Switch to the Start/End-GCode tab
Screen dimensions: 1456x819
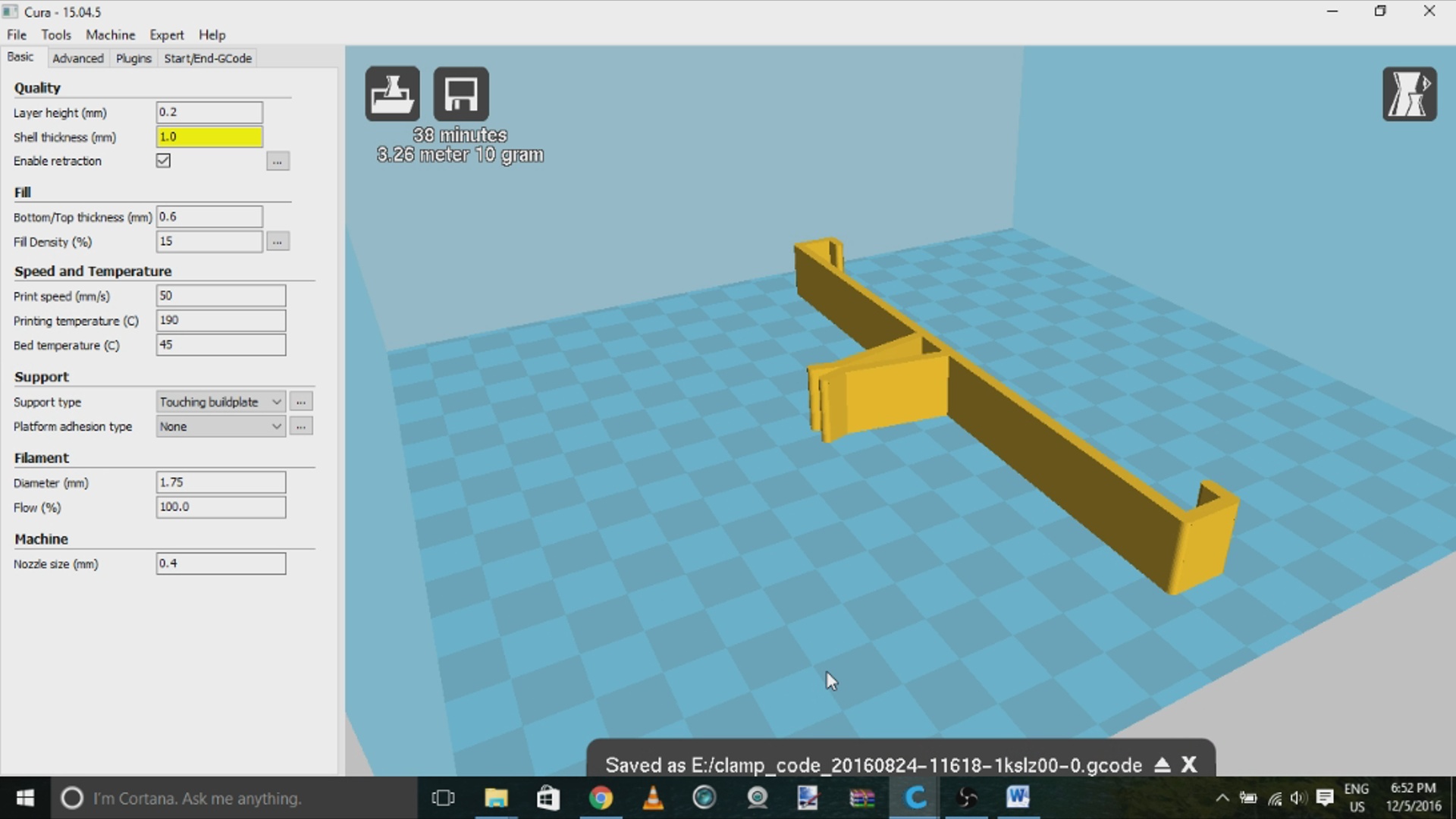coord(207,58)
